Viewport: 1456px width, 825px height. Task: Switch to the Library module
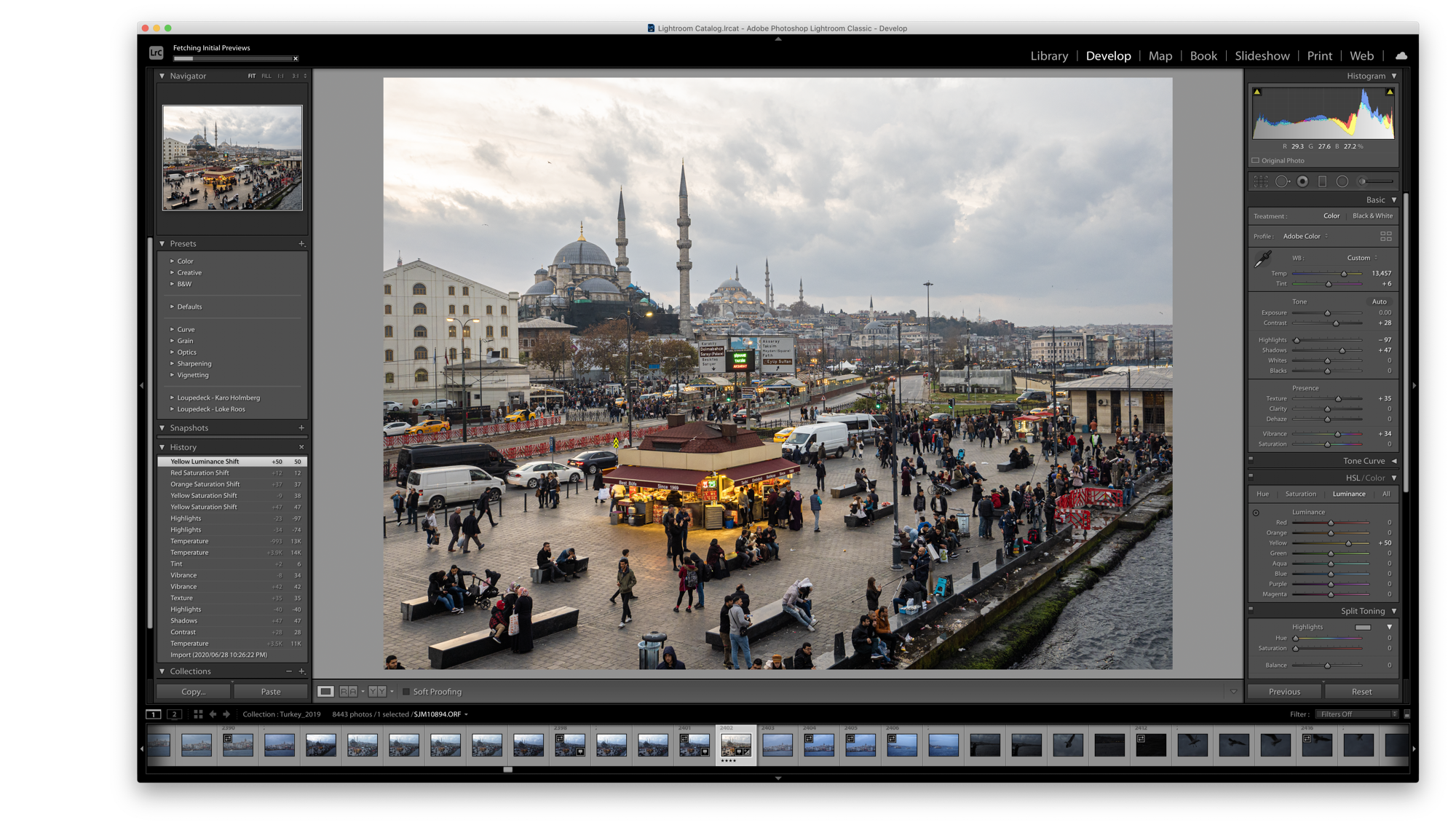click(1048, 56)
